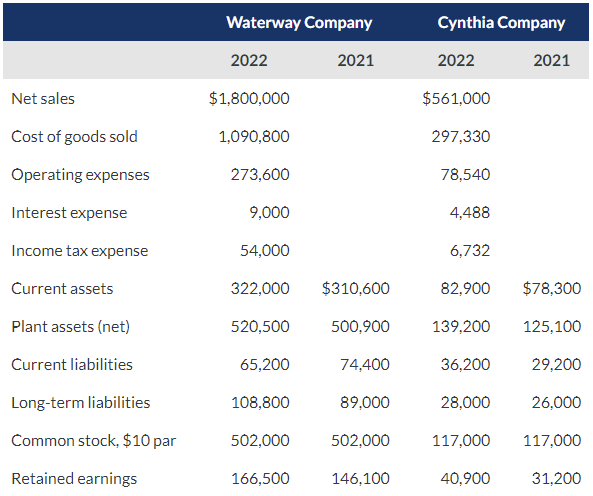Click the Interest expense label
Image resolution: width=593 pixels, height=496 pixels.
69,213
